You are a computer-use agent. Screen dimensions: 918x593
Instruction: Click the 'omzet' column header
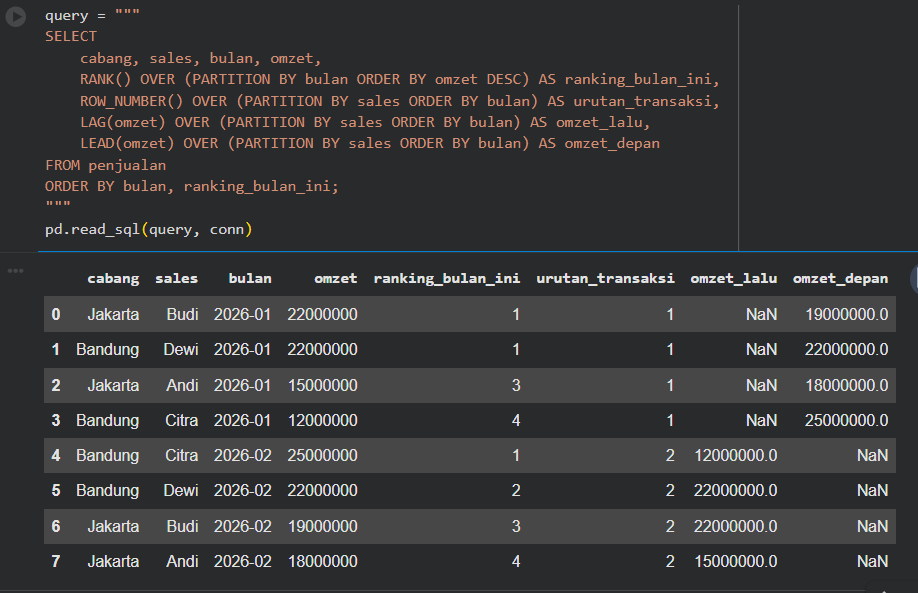click(x=335, y=279)
